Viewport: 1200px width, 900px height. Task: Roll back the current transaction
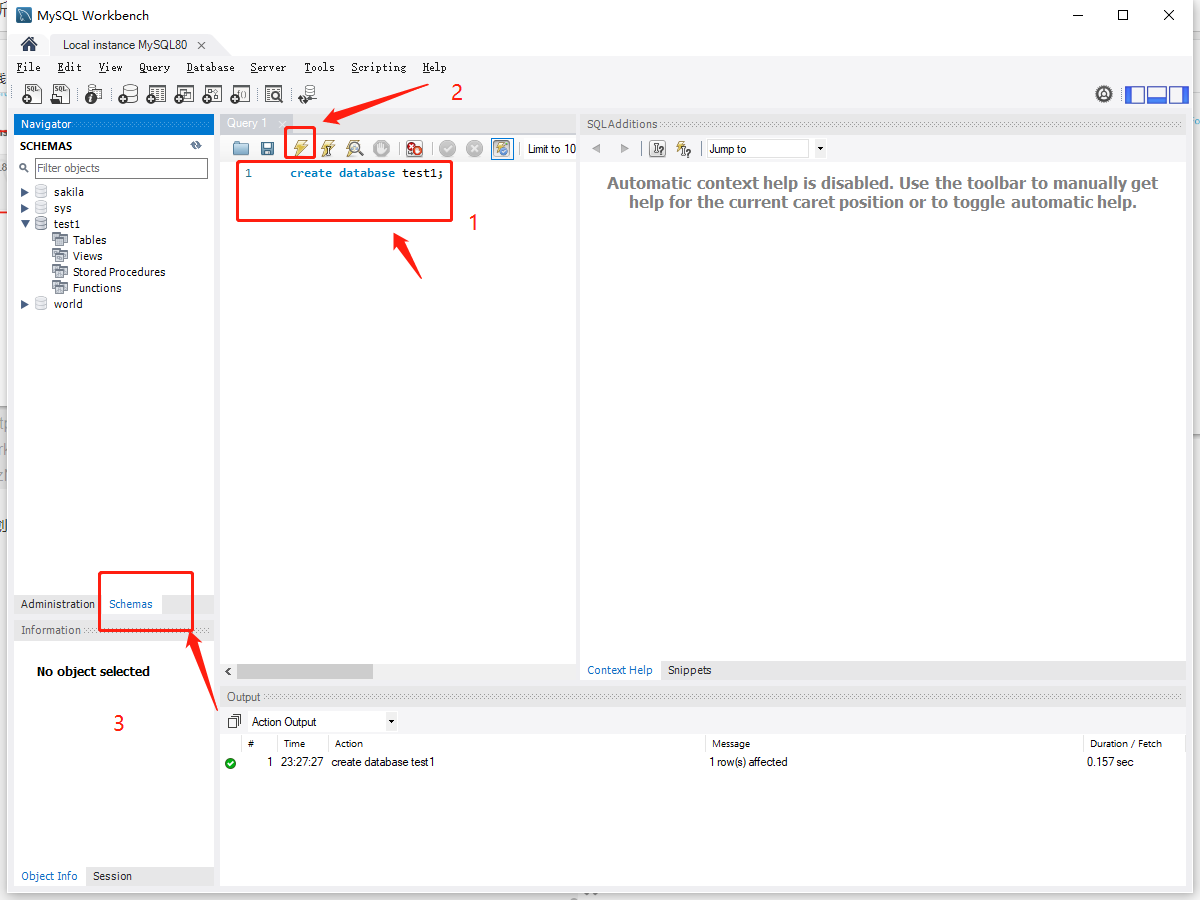pyautogui.click(x=474, y=148)
